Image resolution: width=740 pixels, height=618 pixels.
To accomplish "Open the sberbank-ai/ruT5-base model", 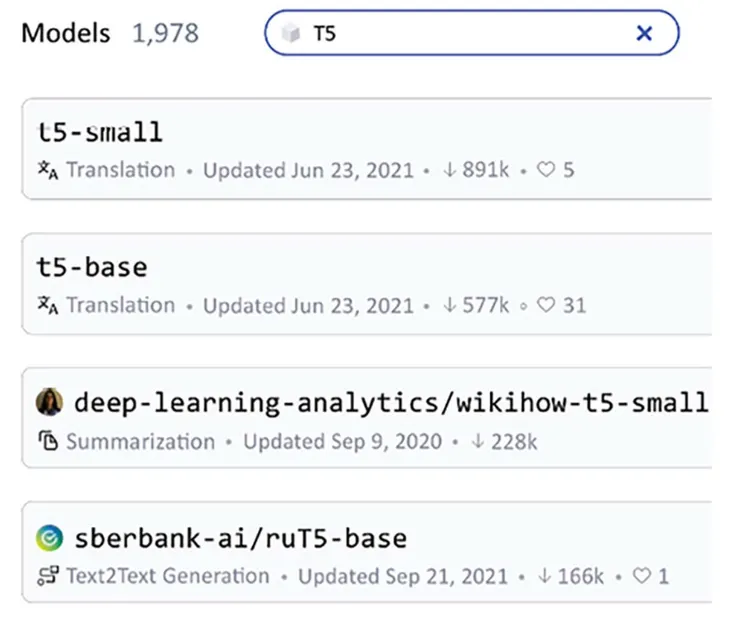I will [240, 538].
